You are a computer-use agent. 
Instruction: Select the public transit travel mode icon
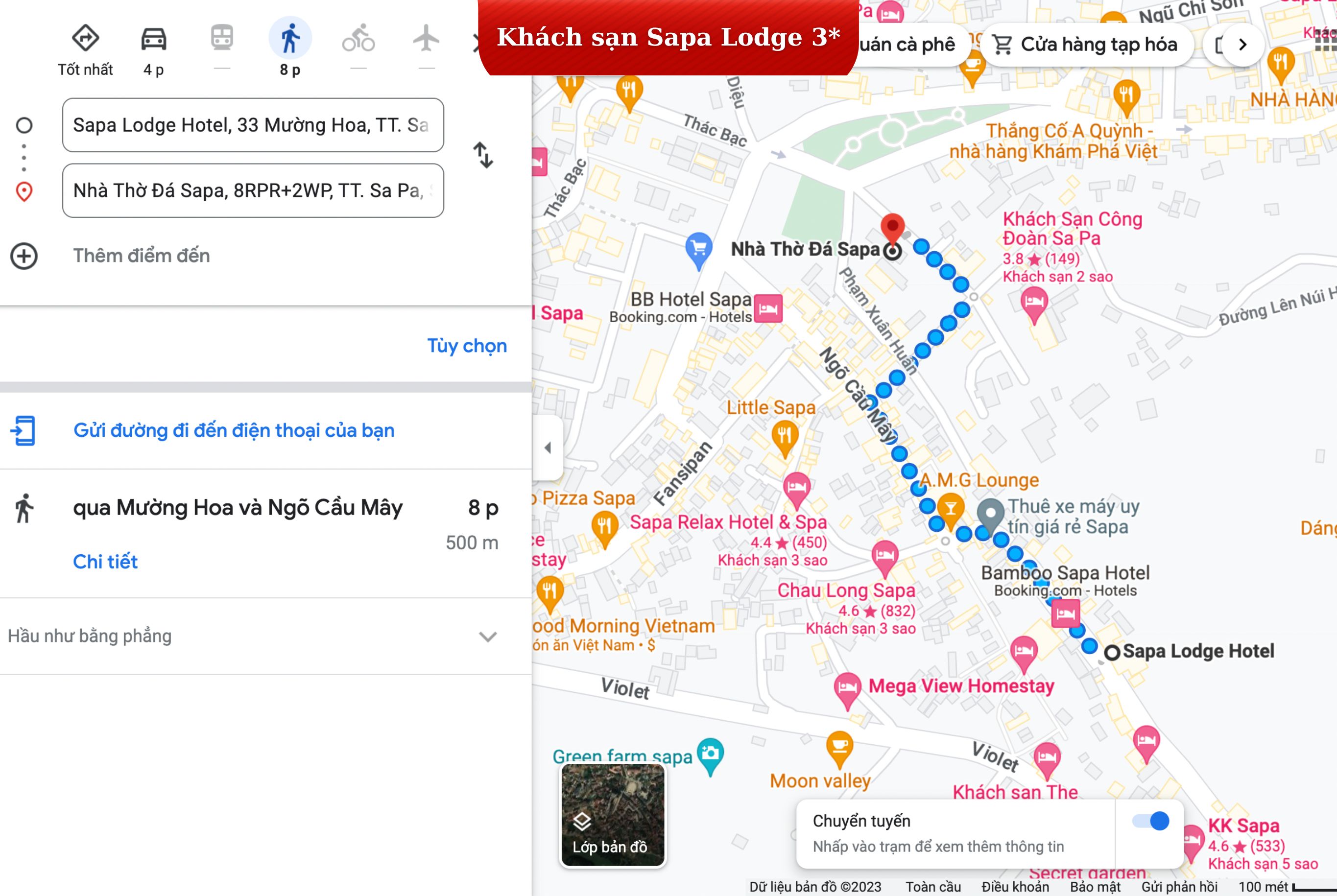click(222, 38)
